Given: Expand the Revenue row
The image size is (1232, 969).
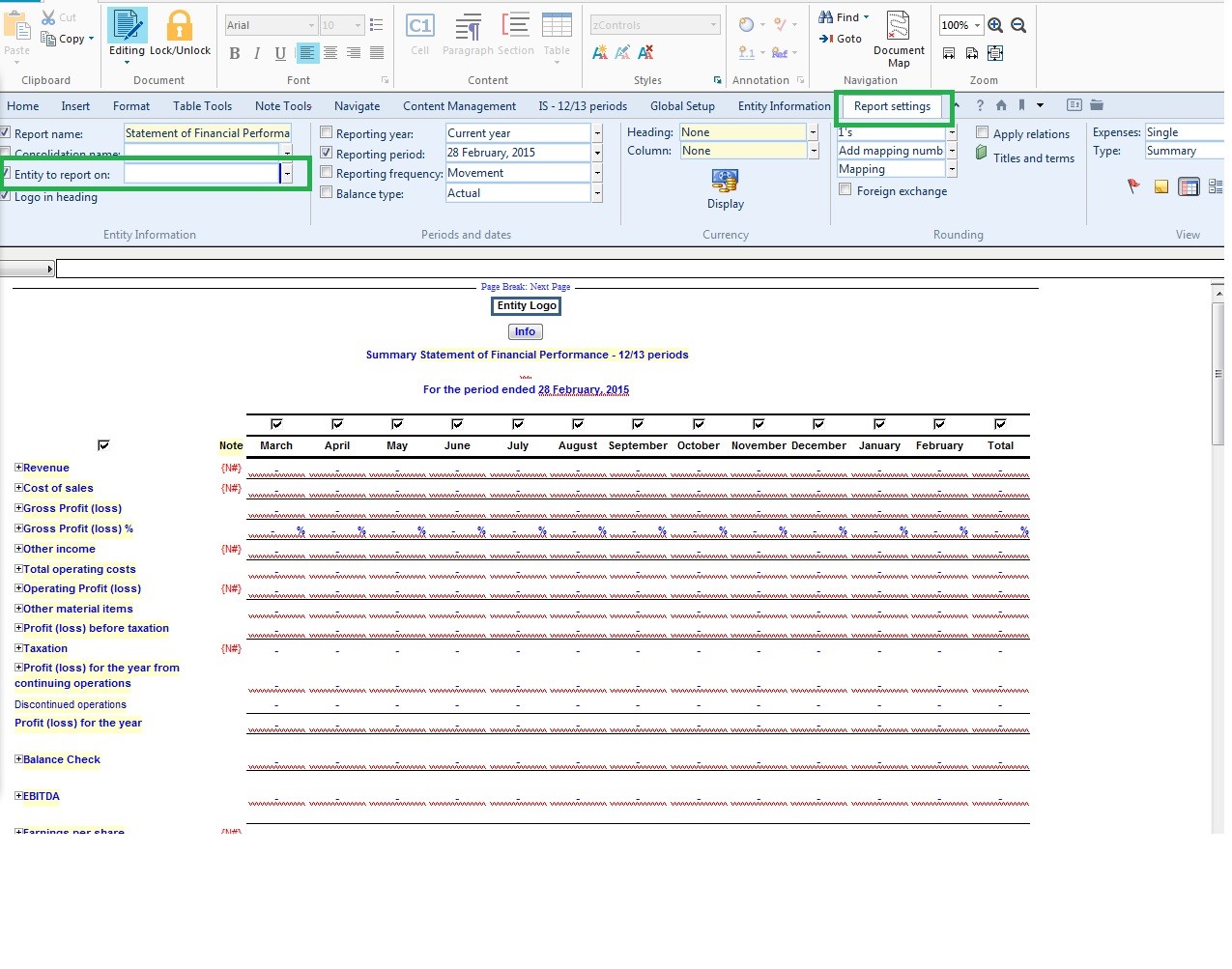Looking at the screenshot, I should coord(18,468).
